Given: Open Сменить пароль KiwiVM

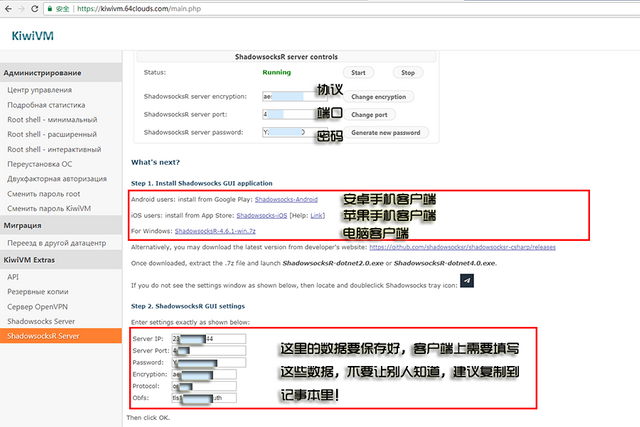Looking at the screenshot, I should tap(49, 209).
